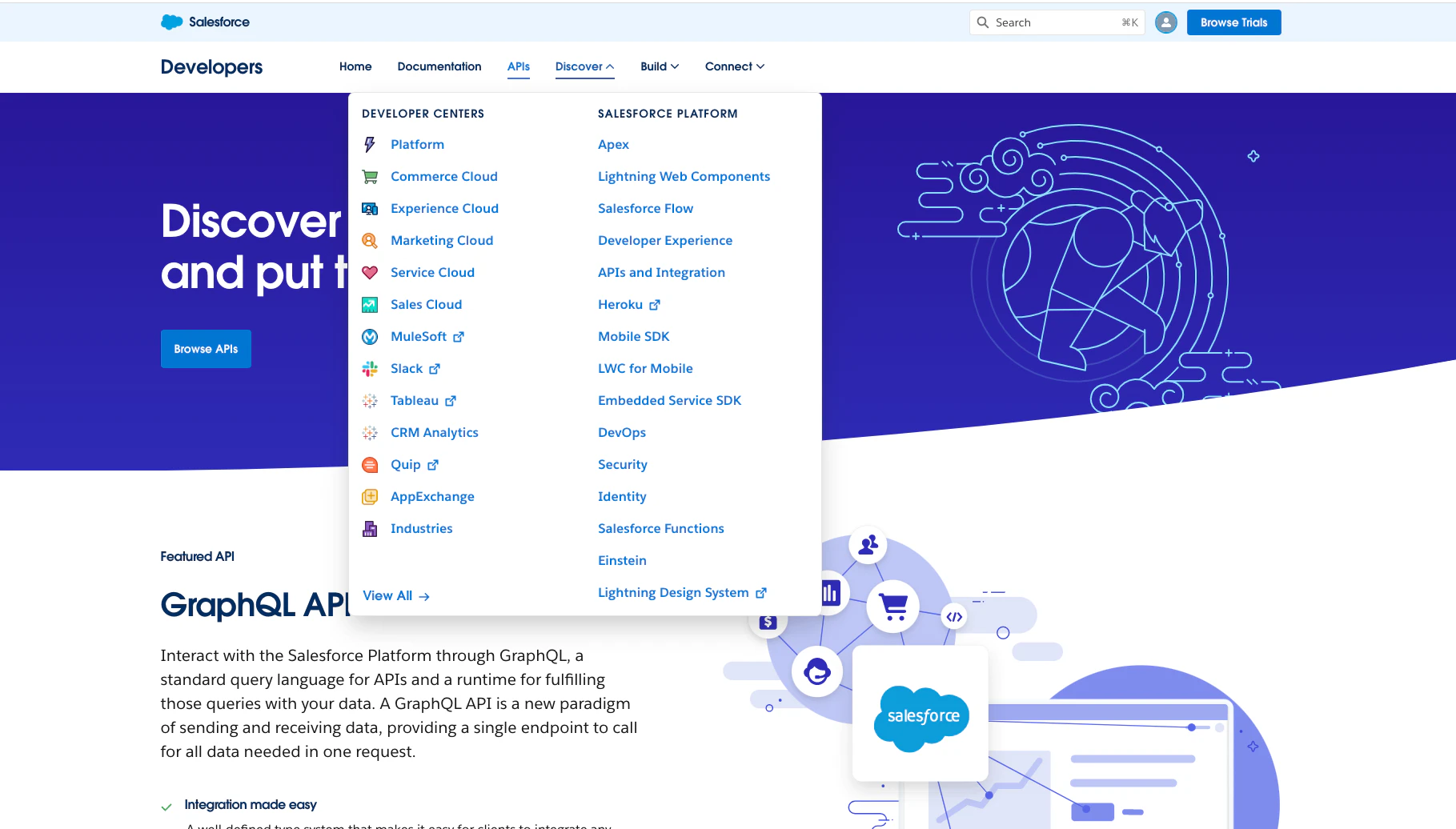The height and width of the screenshot is (829, 1456).
Task: Open Lightning Web Components menu entry
Action: point(684,176)
